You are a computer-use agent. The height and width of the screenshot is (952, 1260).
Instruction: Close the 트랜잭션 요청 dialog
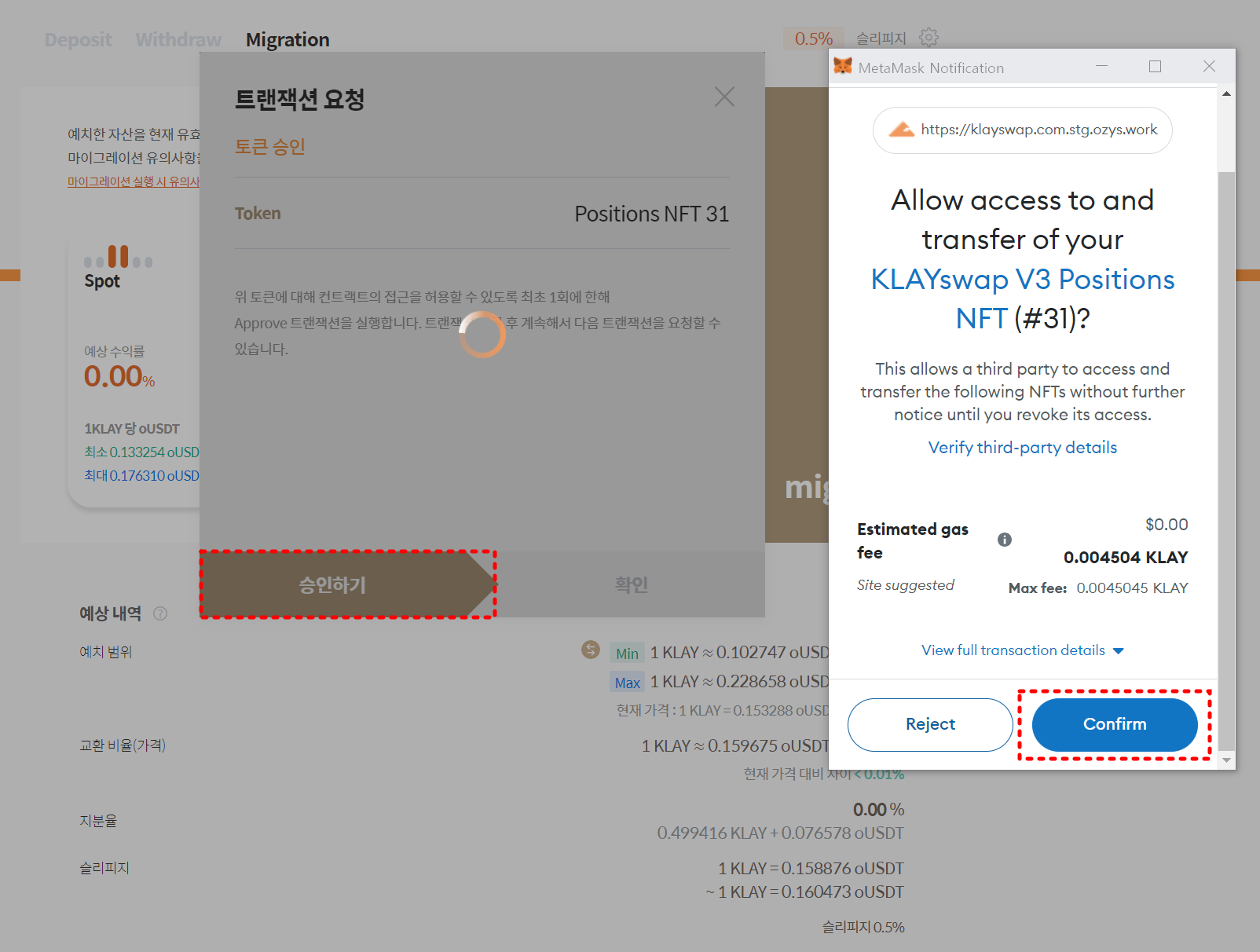click(x=724, y=97)
